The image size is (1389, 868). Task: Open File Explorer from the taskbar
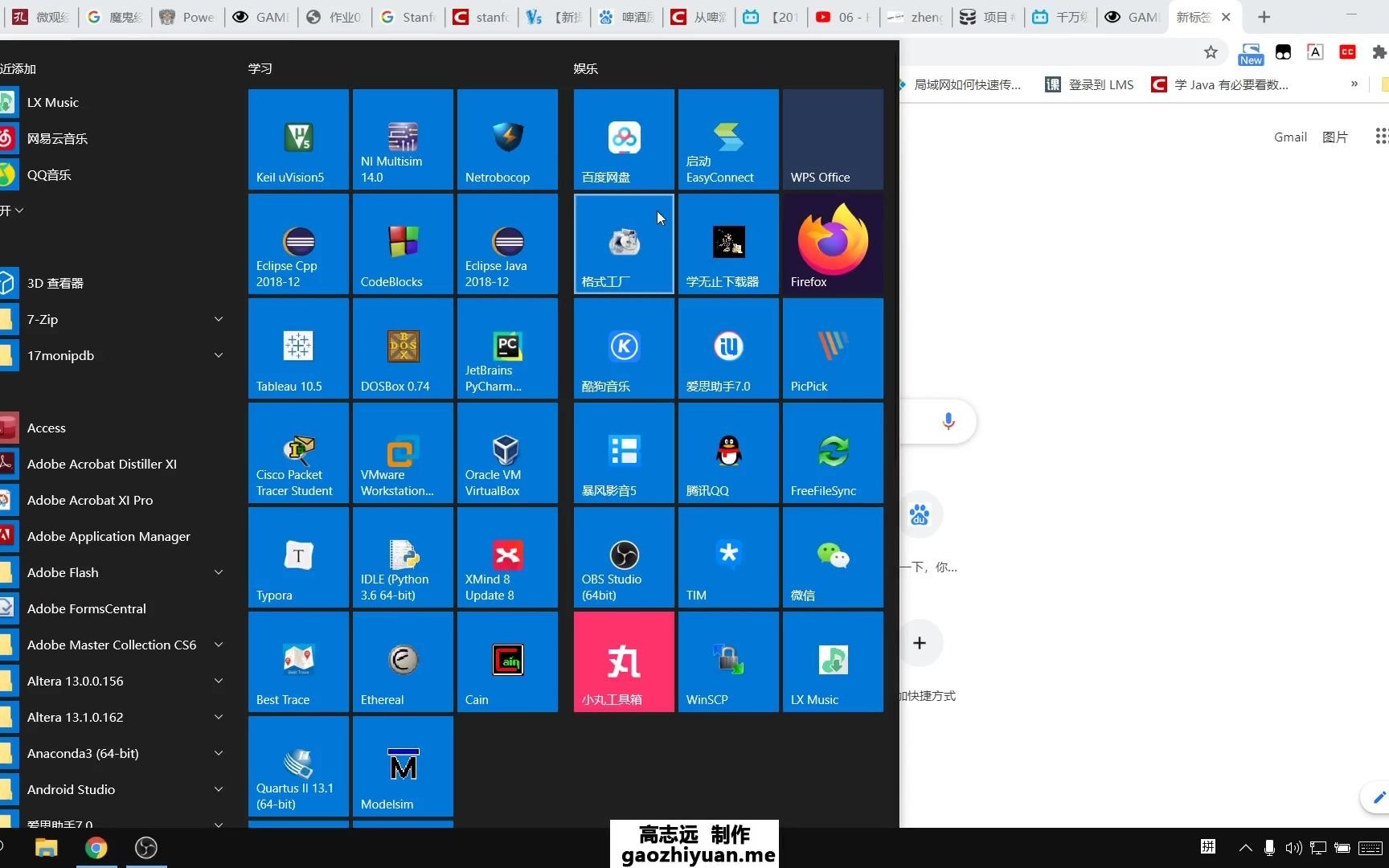(47, 848)
